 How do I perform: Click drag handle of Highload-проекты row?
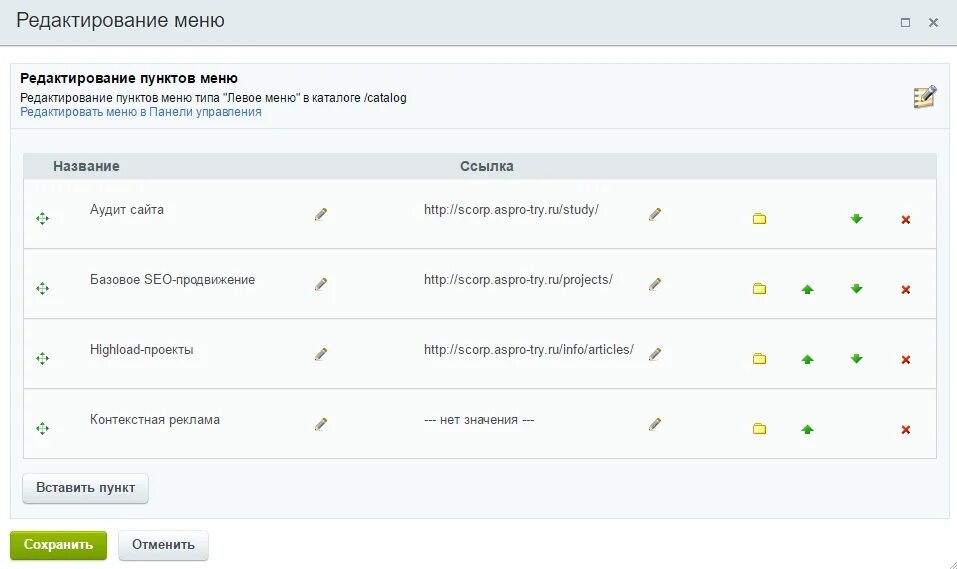[42, 358]
